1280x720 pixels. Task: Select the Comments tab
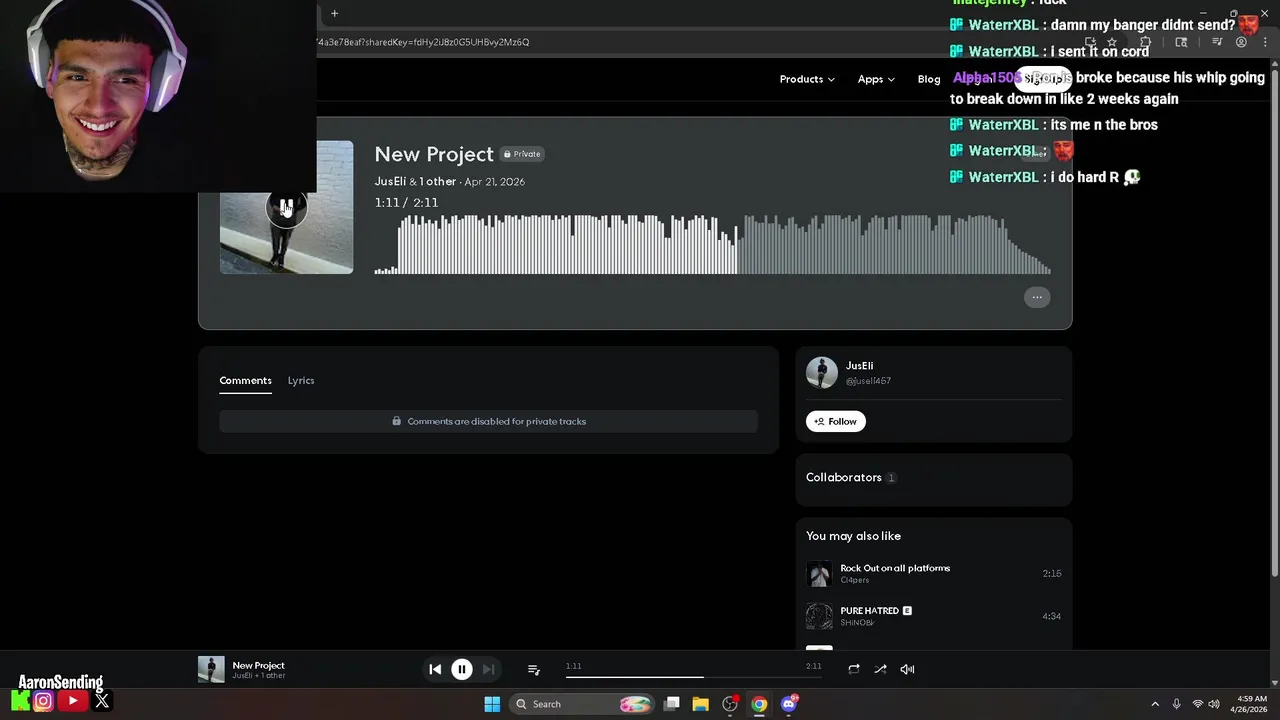click(x=245, y=380)
